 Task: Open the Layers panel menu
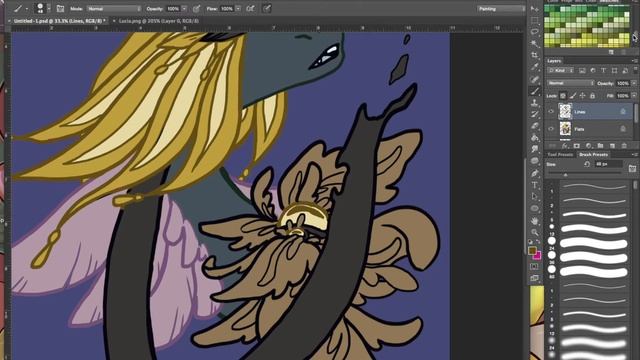click(x=634, y=61)
